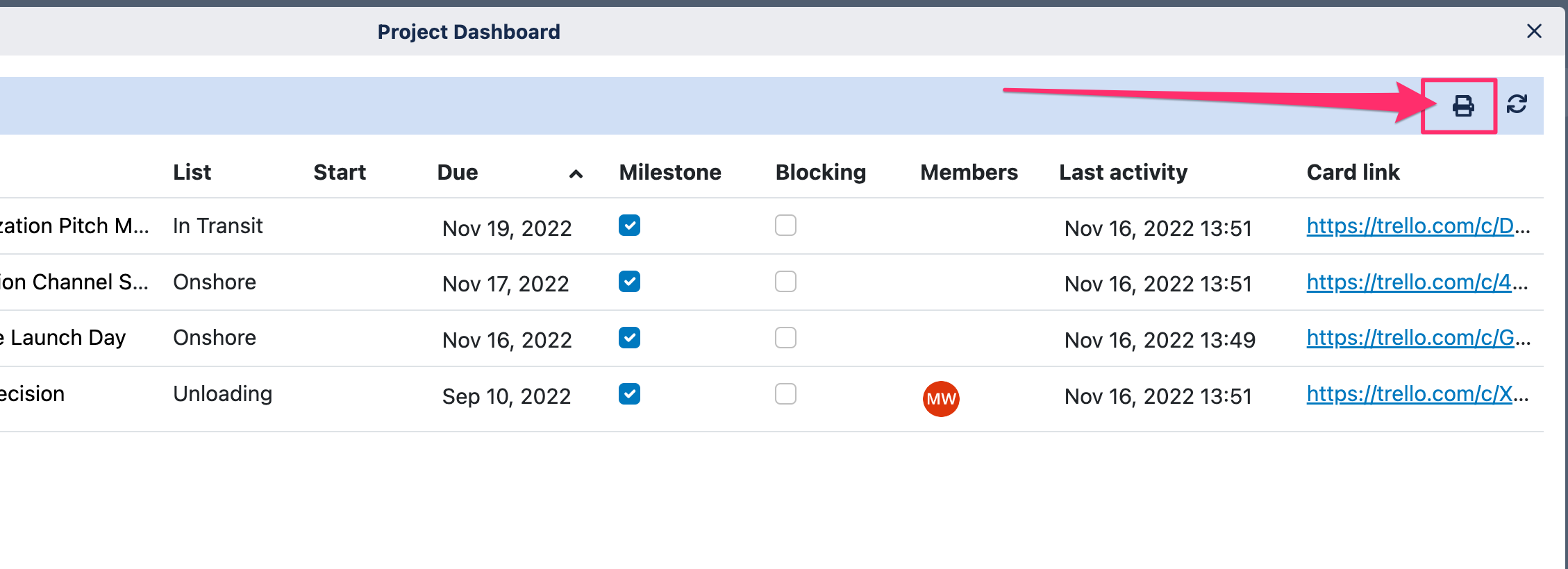The width and height of the screenshot is (1568, 569).
Task: Sort by the Members column header
Action: coord(969,172)
